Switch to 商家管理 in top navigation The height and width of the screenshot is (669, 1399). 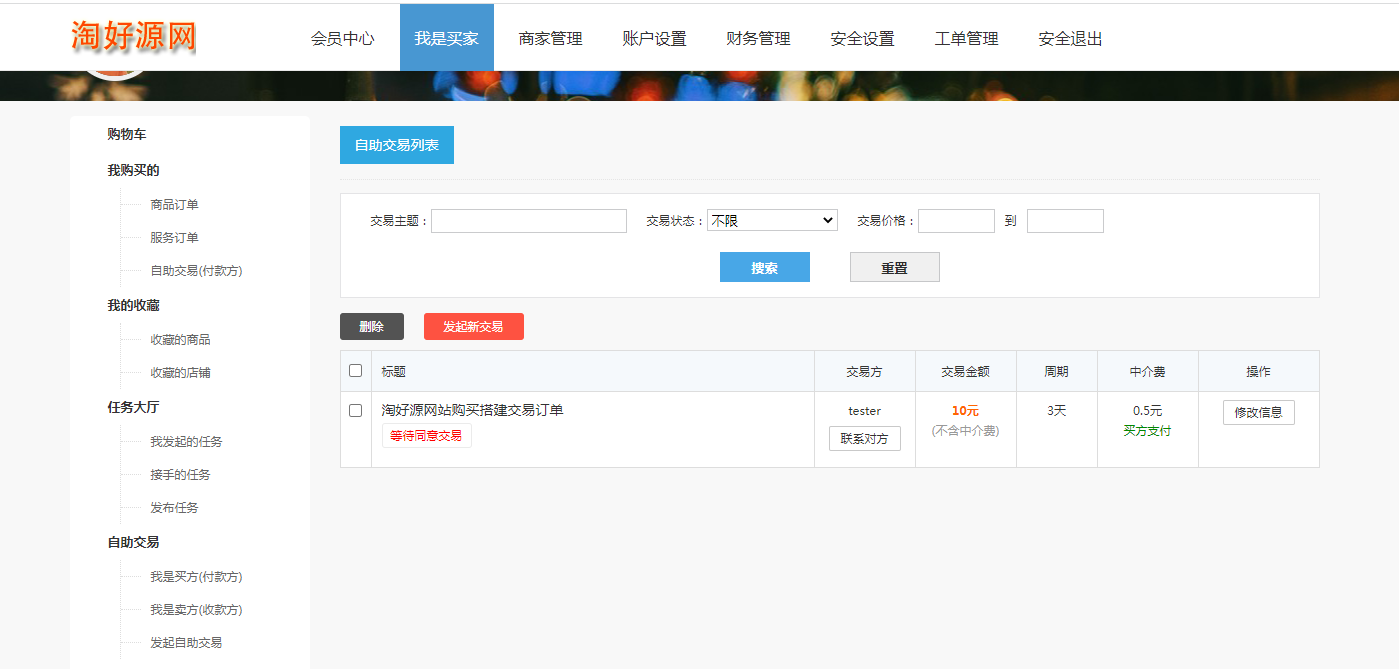coord(550,39)
